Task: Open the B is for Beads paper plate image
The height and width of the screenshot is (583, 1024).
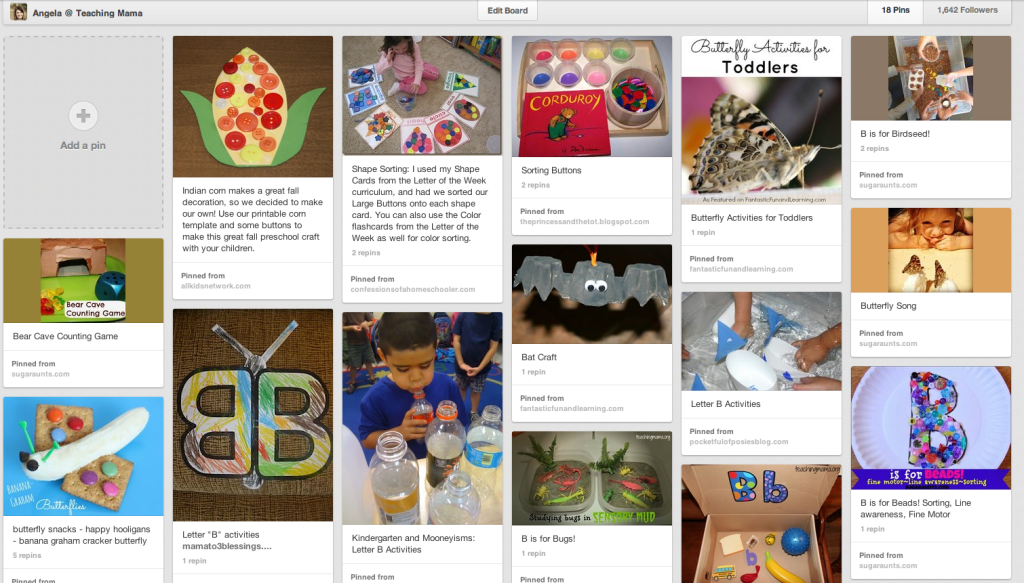Action: click(x=931, y=428)
